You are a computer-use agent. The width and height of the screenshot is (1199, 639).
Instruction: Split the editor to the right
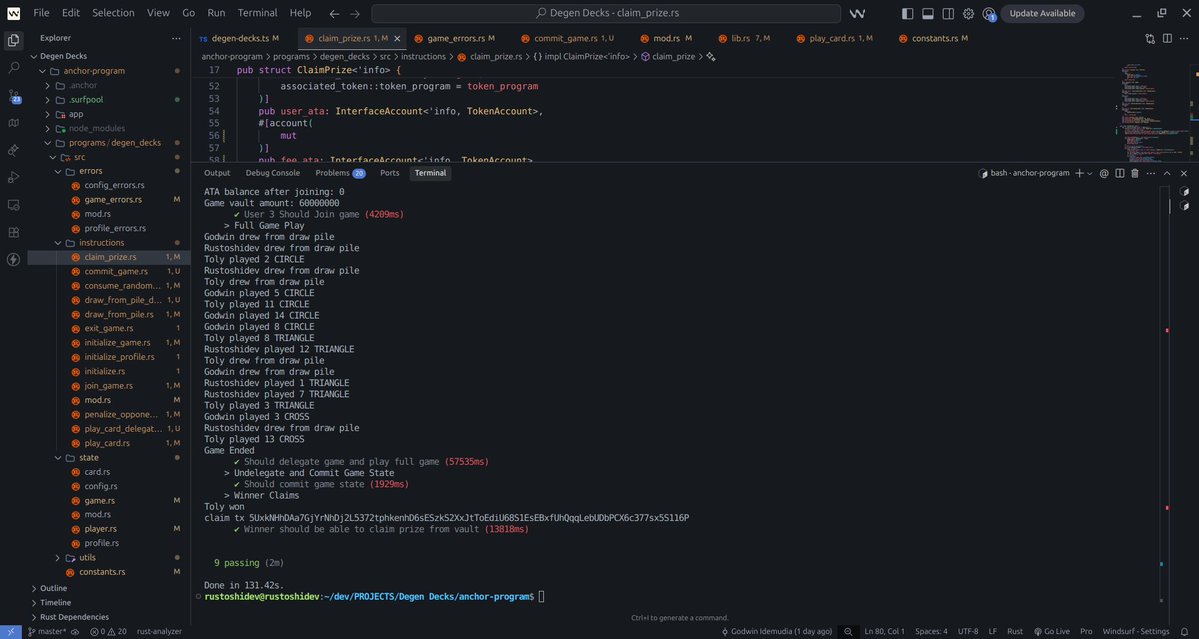(x=1167, y=38)
